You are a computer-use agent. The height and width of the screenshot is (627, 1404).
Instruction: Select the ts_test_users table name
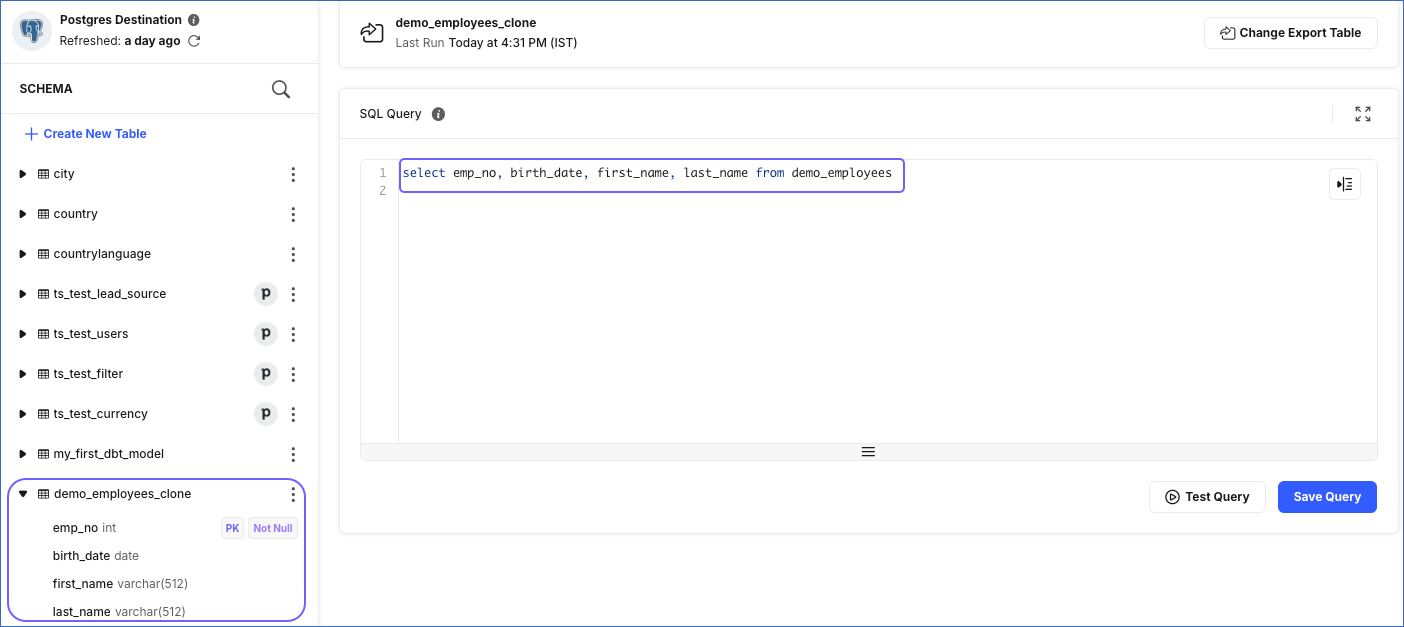pos(91,334)
